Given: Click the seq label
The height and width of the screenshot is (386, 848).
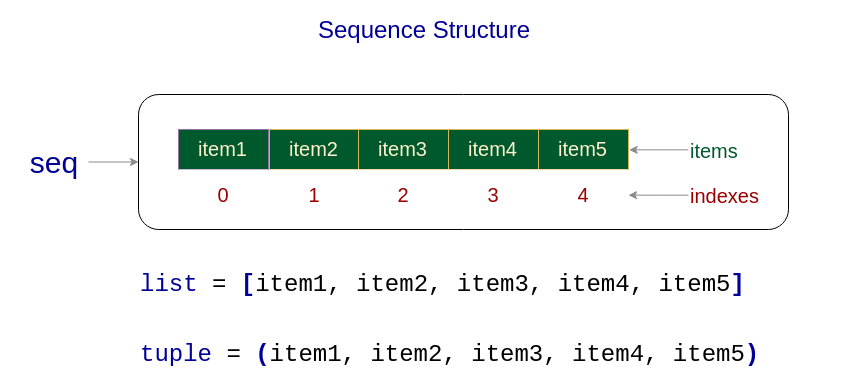Looking at the screenshot, I should [54, 163].
